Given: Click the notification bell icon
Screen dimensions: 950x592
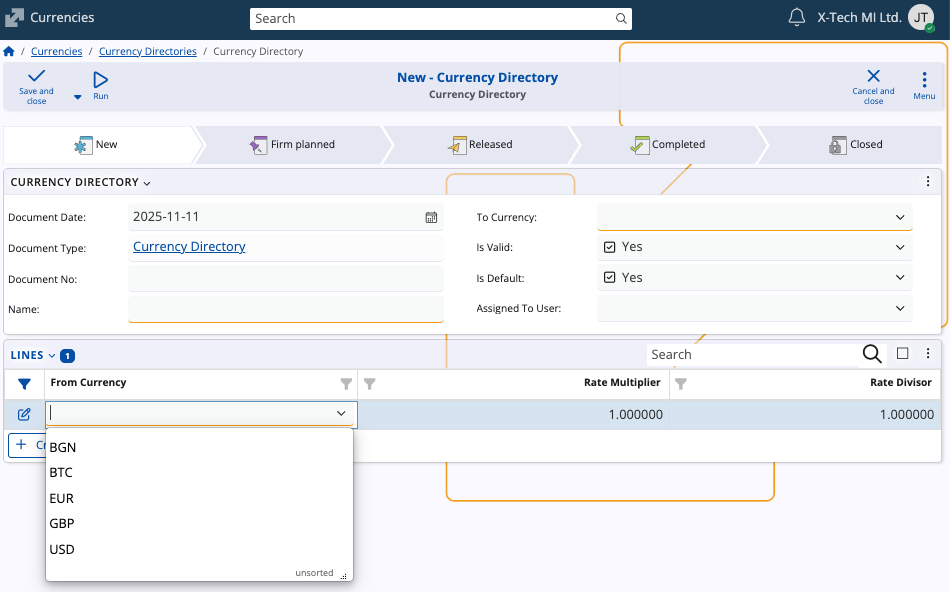Looking at the screenshot, I should click(797, 18).
